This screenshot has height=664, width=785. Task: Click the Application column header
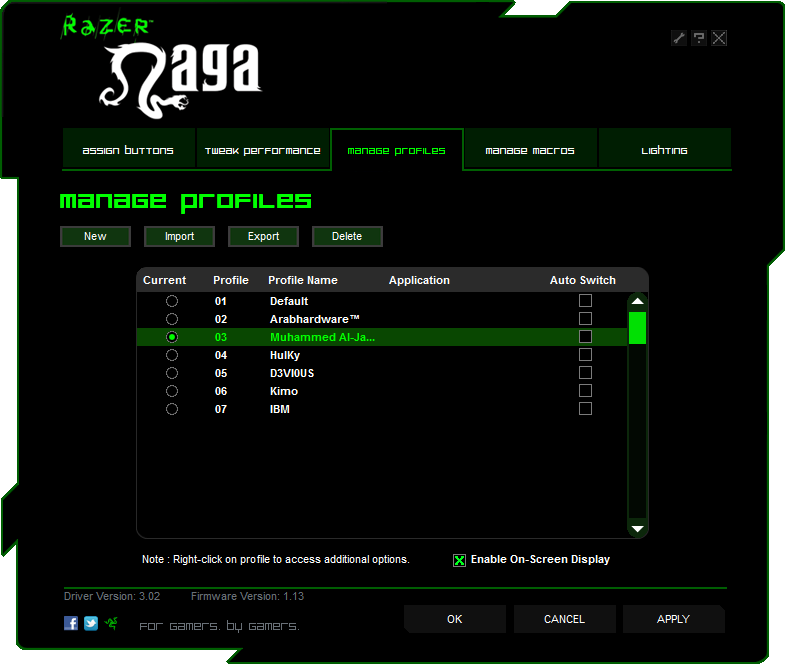(x=419, y=280)
